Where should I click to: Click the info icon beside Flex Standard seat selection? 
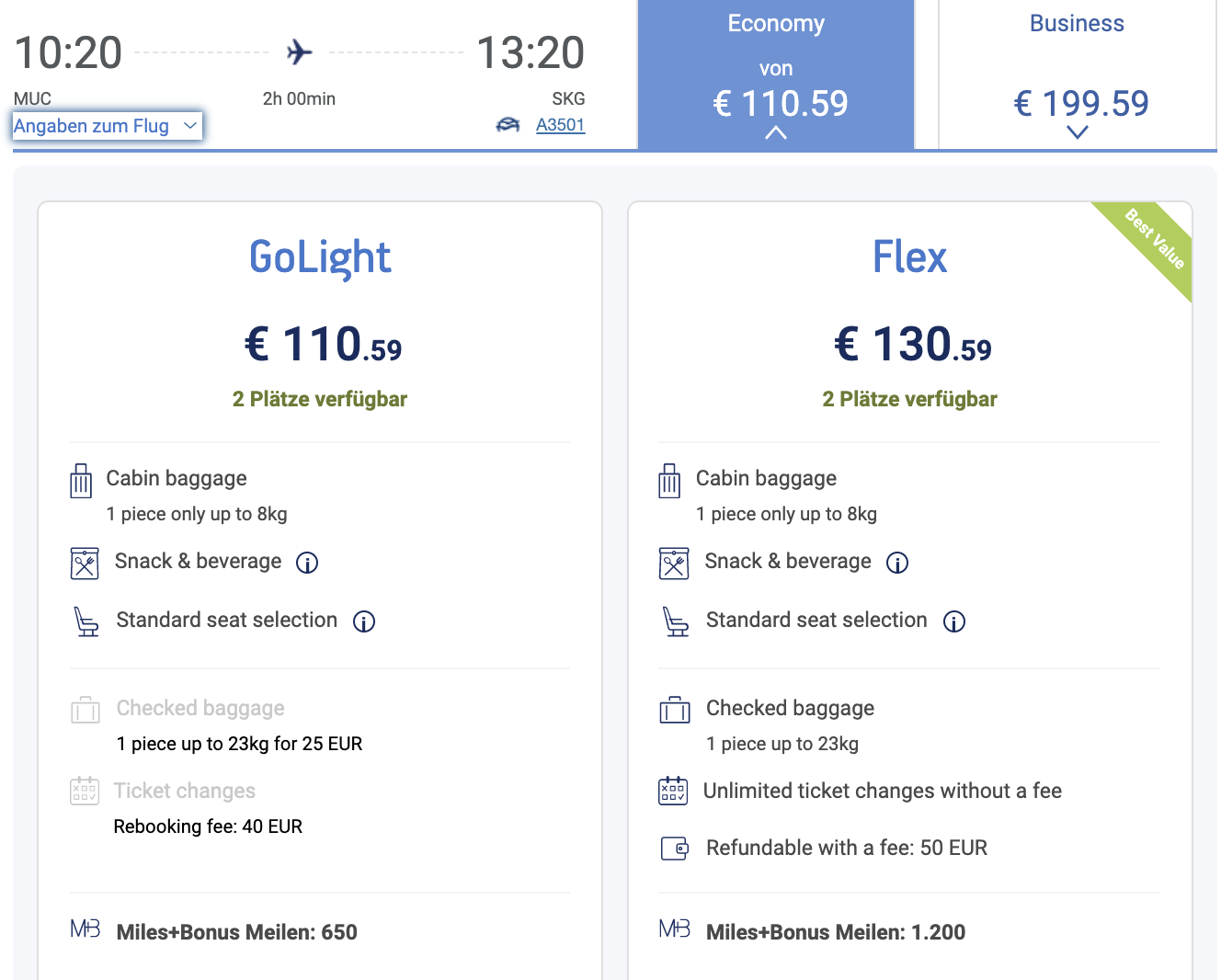(x=954, y=622)
